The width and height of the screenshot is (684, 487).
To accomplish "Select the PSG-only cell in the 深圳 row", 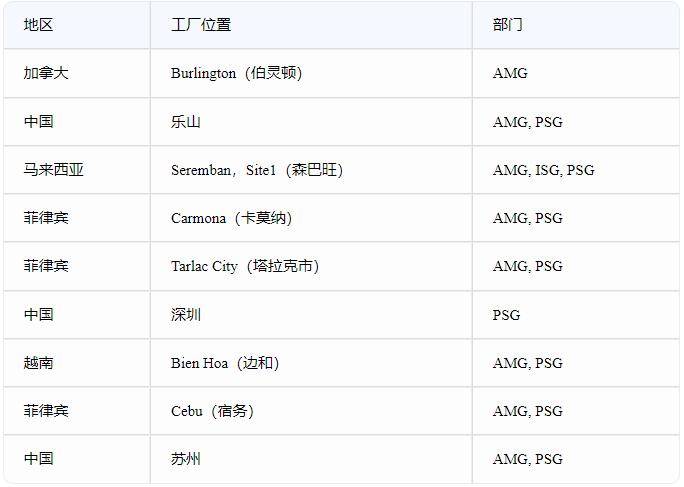I will pyautogui.click(x=506, y=315).
